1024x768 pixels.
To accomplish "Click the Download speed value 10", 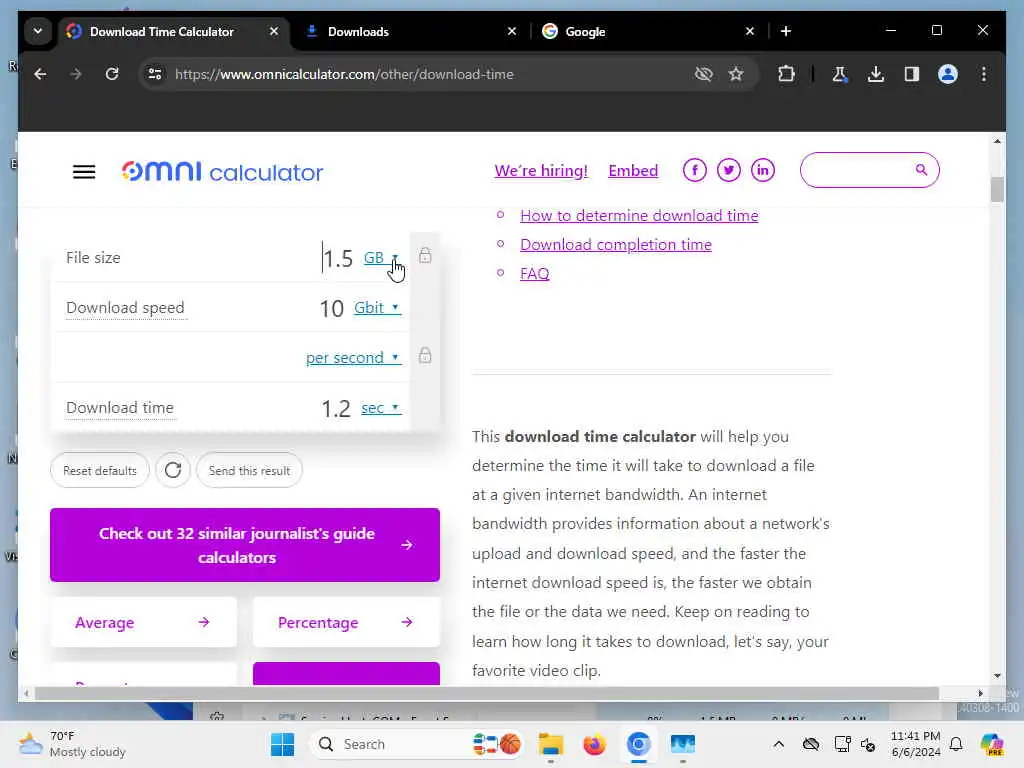I will pos(332,308).
